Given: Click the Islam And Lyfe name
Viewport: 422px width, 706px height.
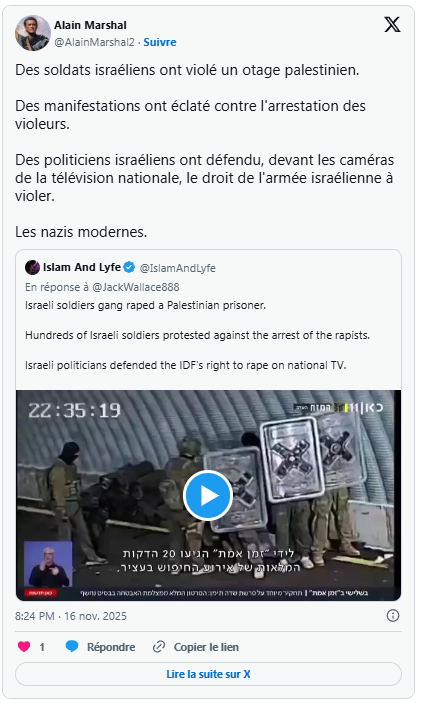Looking at the screenshot, I should pos(82,267).
